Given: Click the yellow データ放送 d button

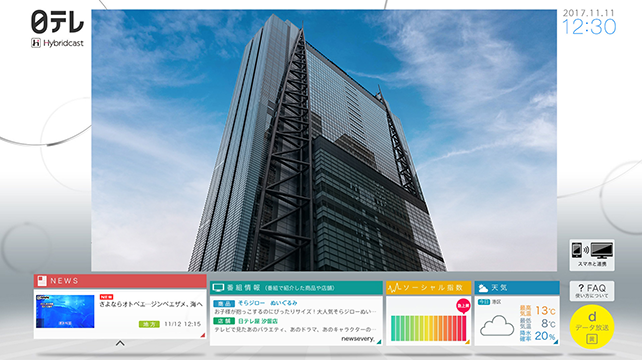Looking at the screenshot, I should click(x=592, y=326).
